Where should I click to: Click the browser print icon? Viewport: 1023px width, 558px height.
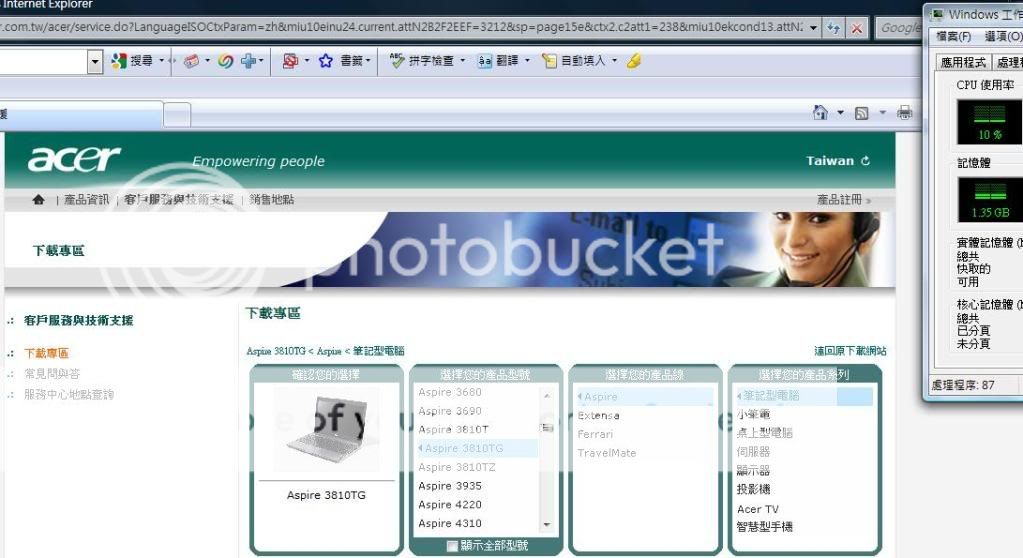coord(904,112)
